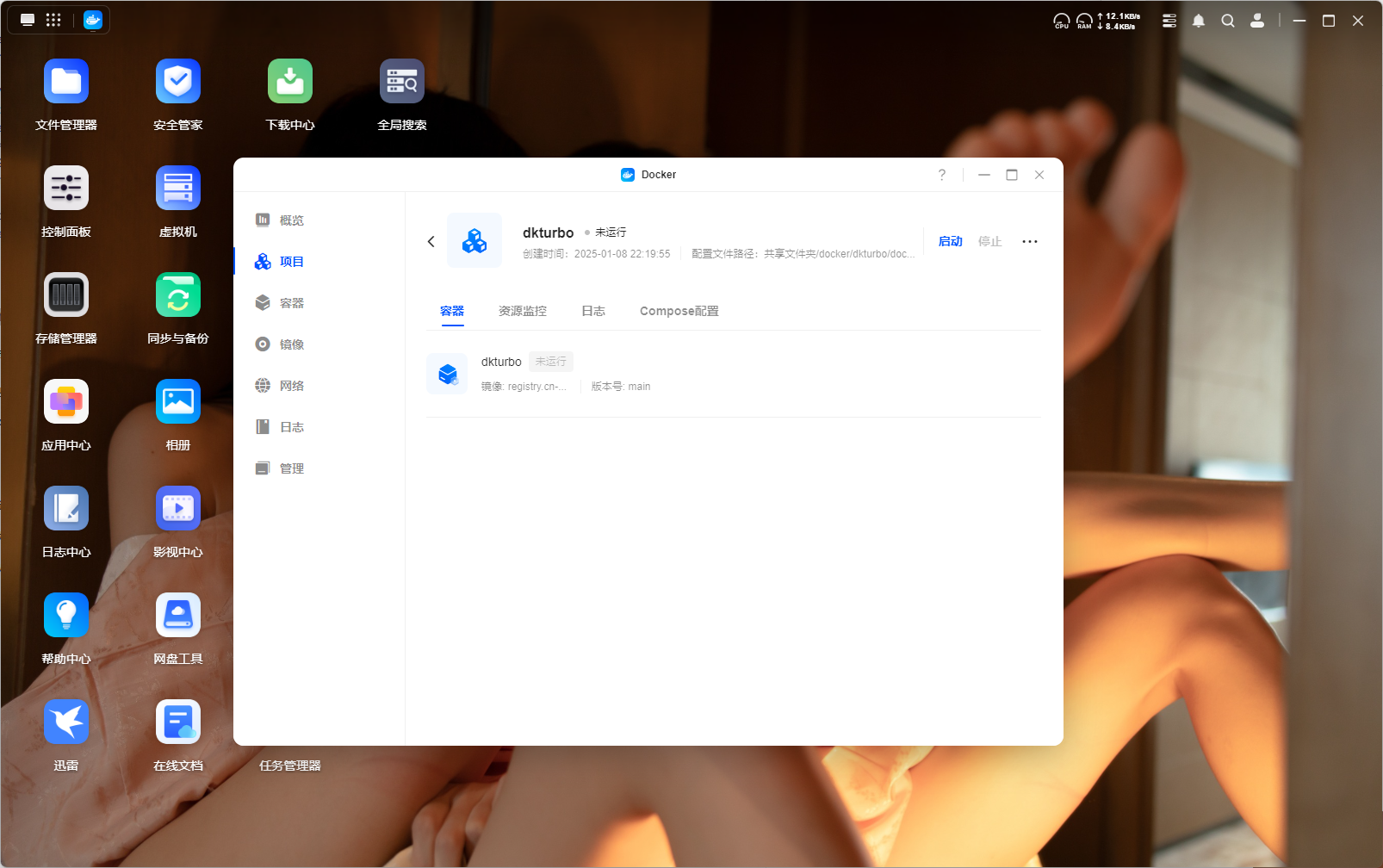1383x868 pixels.
Task: Click the 任务管理器 desktop label
Action: coord(290,766)
